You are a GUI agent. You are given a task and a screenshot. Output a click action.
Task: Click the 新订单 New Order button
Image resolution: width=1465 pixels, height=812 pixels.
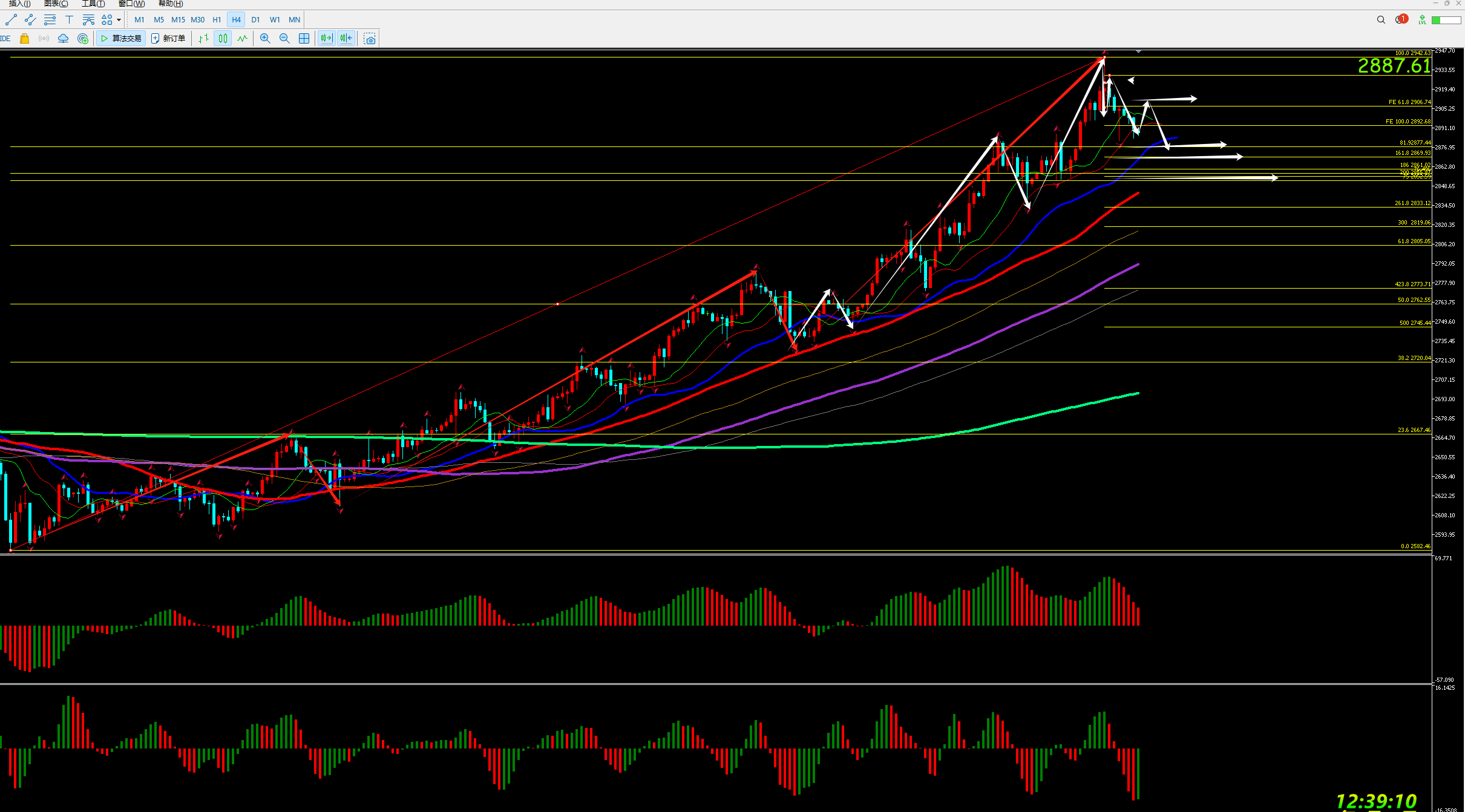(x=168, y=39)
